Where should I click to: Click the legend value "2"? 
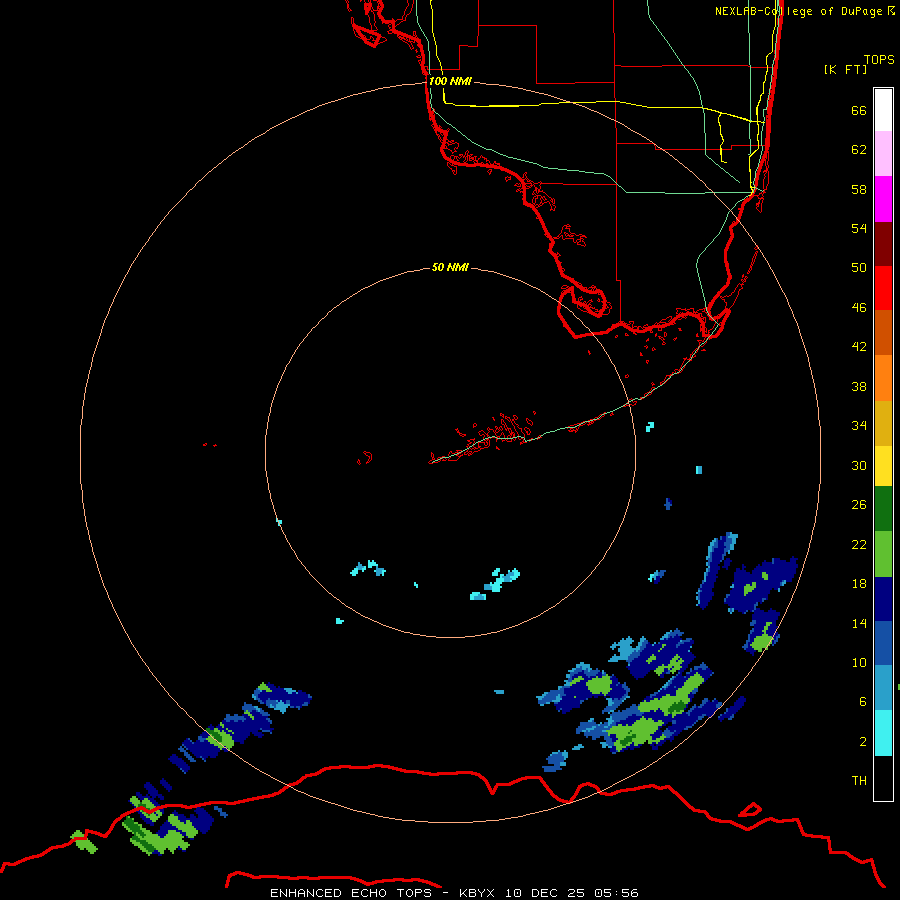(862, 742)
